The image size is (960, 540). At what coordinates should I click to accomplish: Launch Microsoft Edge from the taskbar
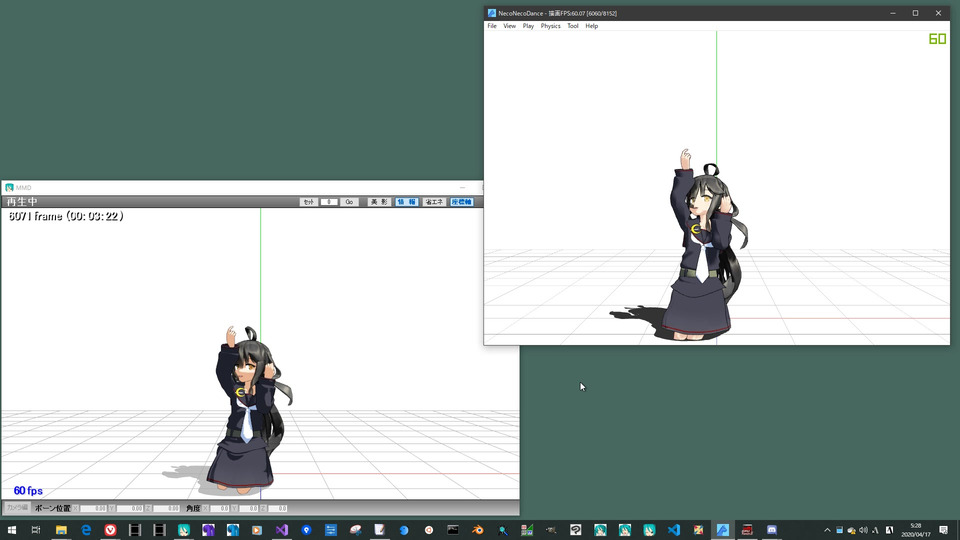86,530
